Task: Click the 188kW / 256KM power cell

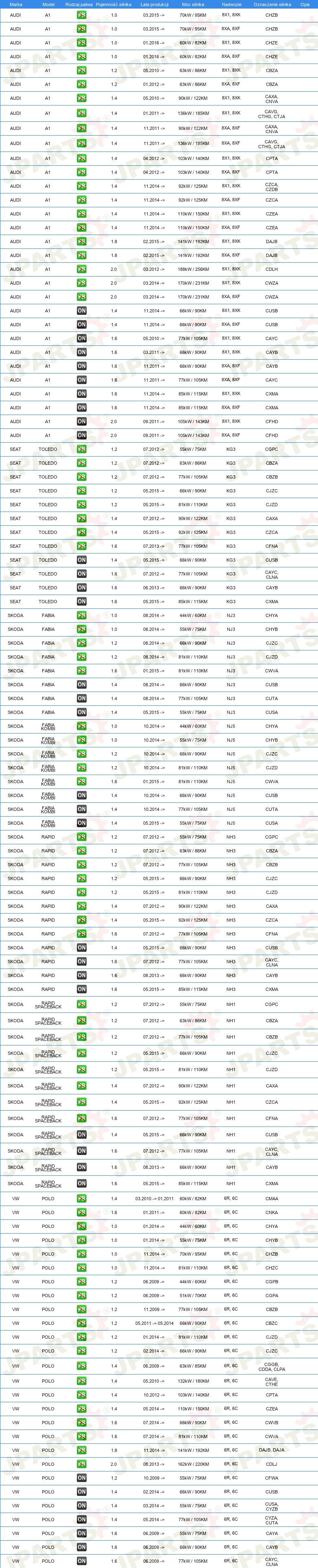Action: pyautogui.click(x=193, y=269)
